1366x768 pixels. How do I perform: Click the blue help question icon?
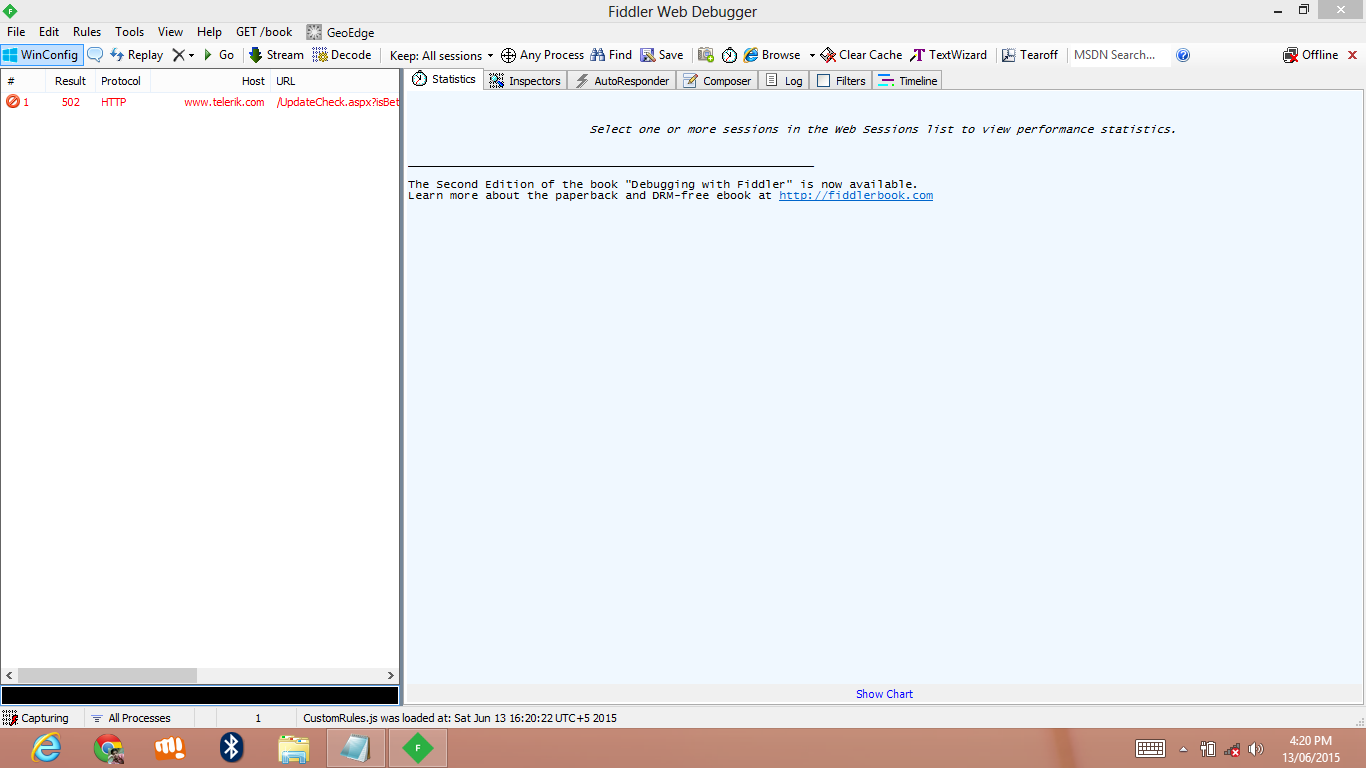pyautogui.click(x=1183, y=55)
